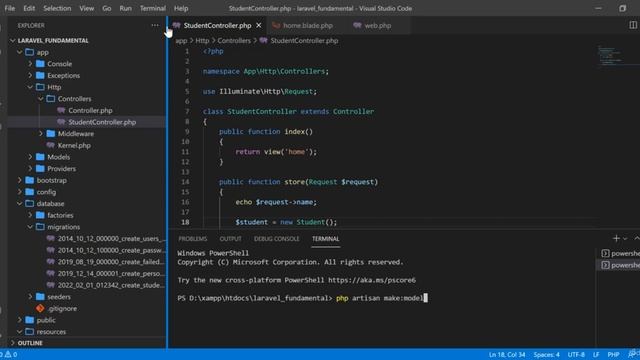Screen dimensions: 640x360
Task: Open the Terminal menu
Action: click(x=153, y=8)
